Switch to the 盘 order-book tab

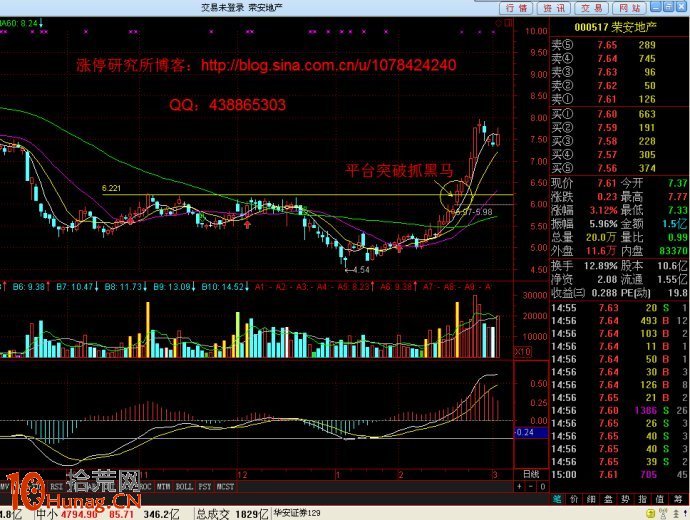point(608,499)
